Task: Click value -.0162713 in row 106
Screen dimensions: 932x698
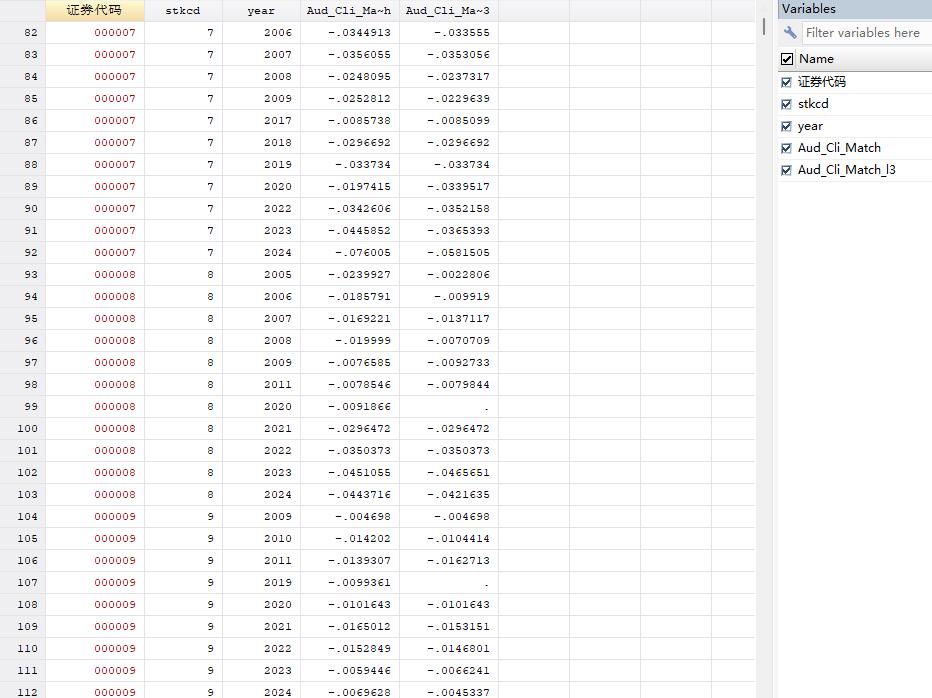Action: [x=448, y=561]
